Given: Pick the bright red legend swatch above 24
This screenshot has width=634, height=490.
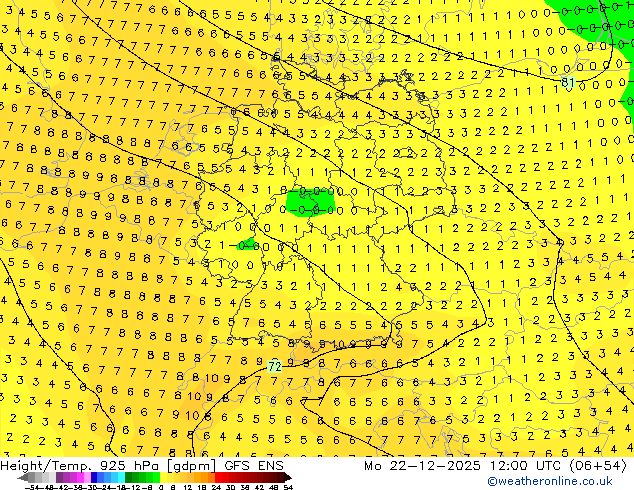Looking at the screenshot, I should (218, 477).
